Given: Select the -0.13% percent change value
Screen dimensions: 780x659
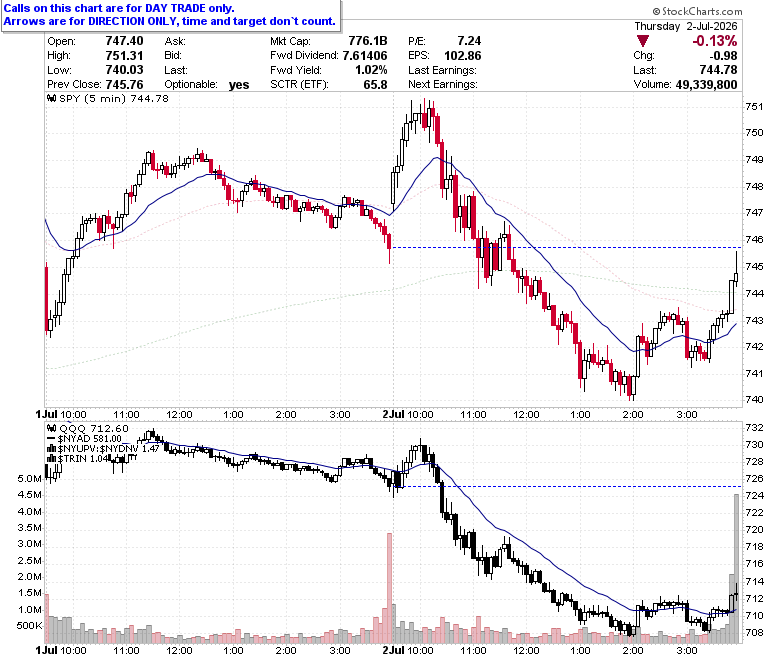Looking at the screenshot, I should click(714, 41).
